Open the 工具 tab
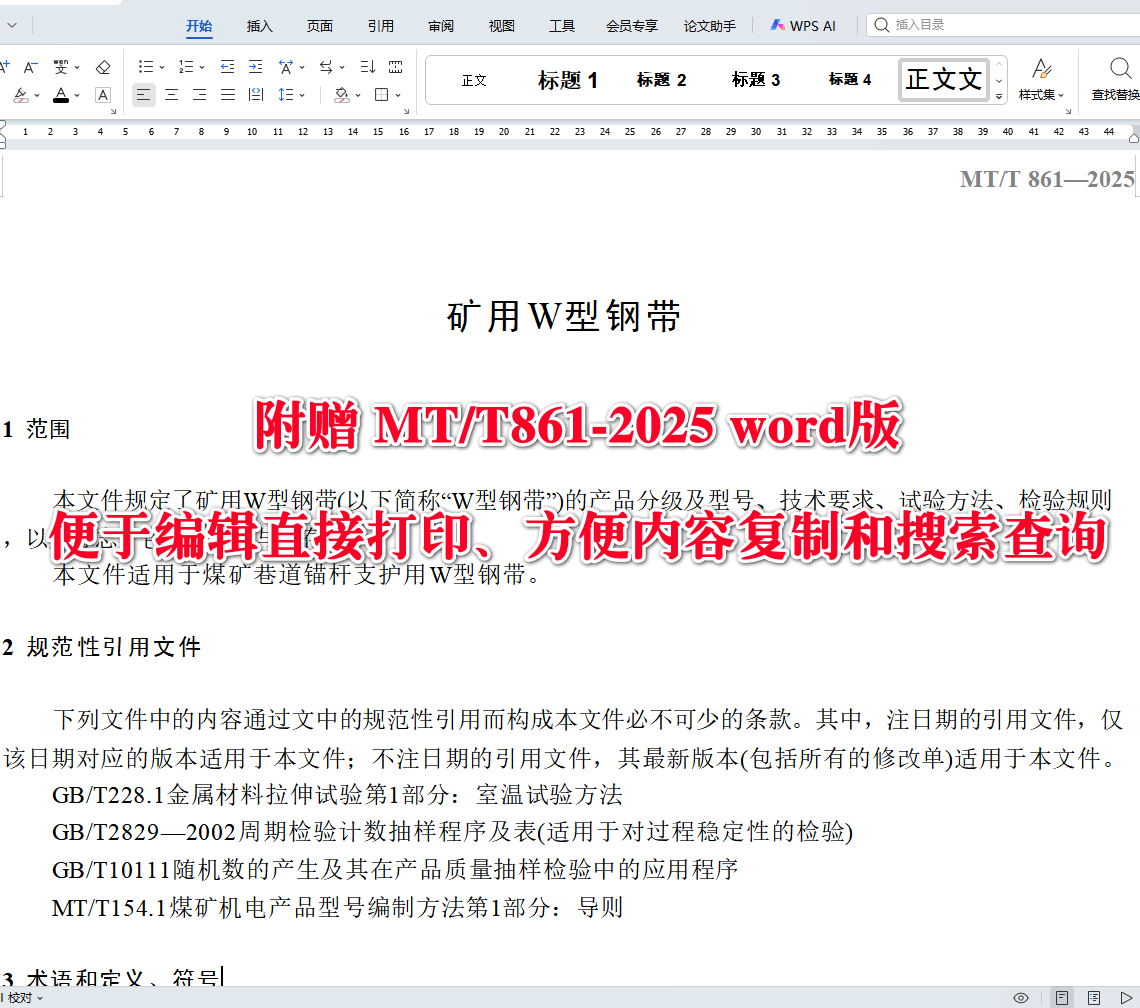The width and height of the screenshot is (1140, 1008). coord(562,26)
